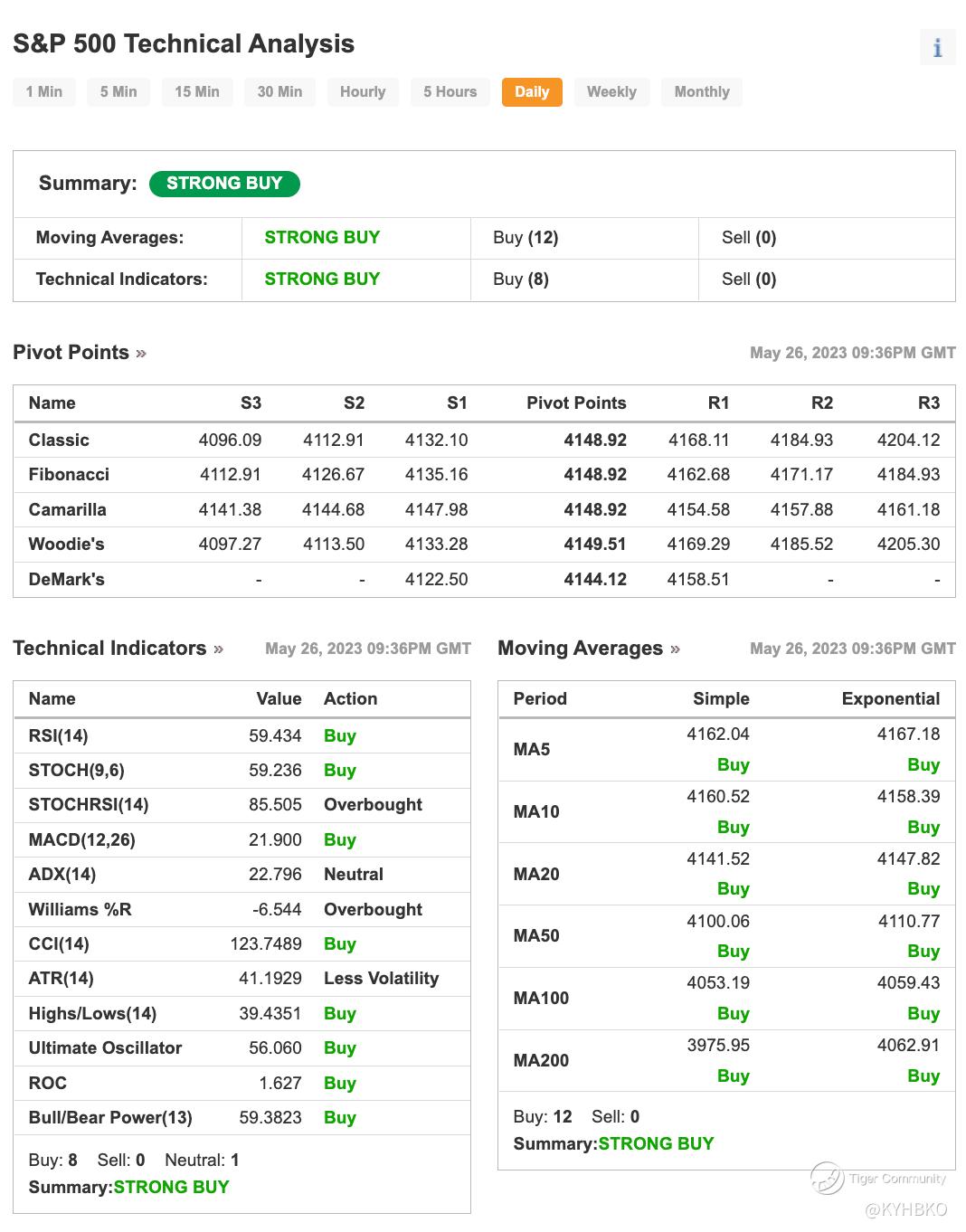Image resolution: width=966 pixels, height=1232 pixels.
Task: Open the Moving Averages heading link
Action: coord(580,649)
